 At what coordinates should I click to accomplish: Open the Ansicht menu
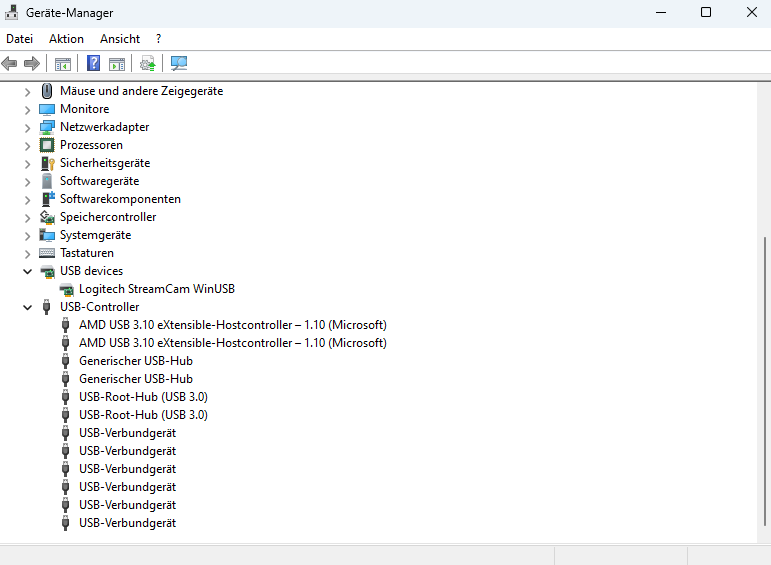point(120,39)
